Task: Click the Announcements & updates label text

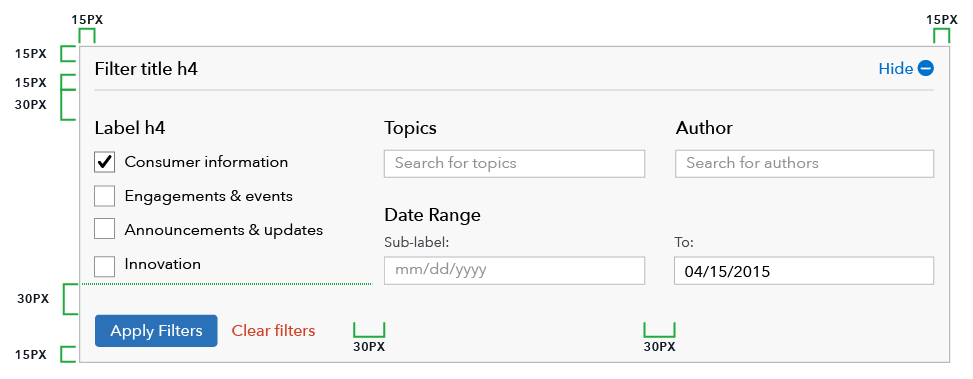Action: 224,230
